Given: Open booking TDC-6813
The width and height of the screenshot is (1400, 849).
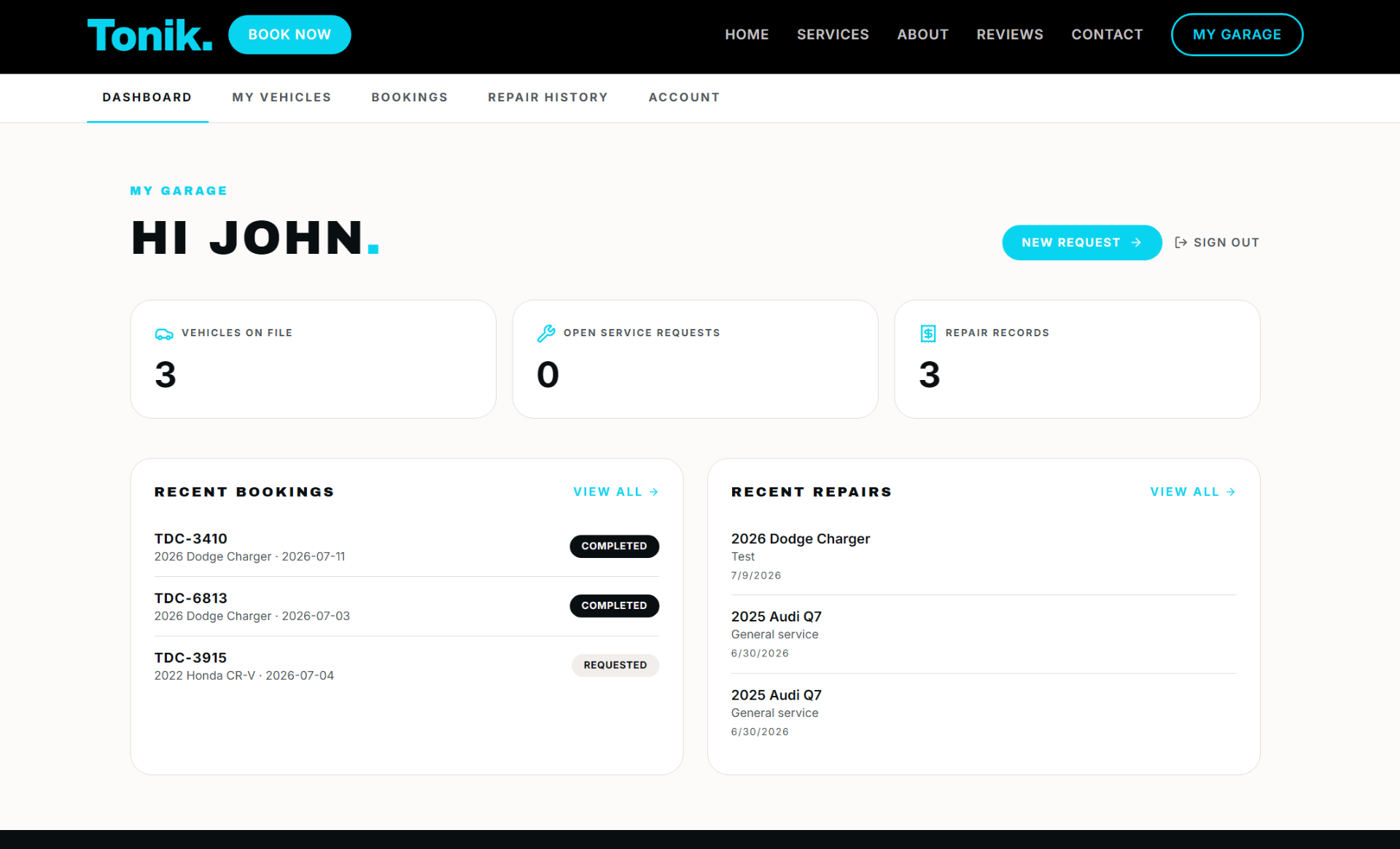Looking at the screenshot, I should point(406,606).
